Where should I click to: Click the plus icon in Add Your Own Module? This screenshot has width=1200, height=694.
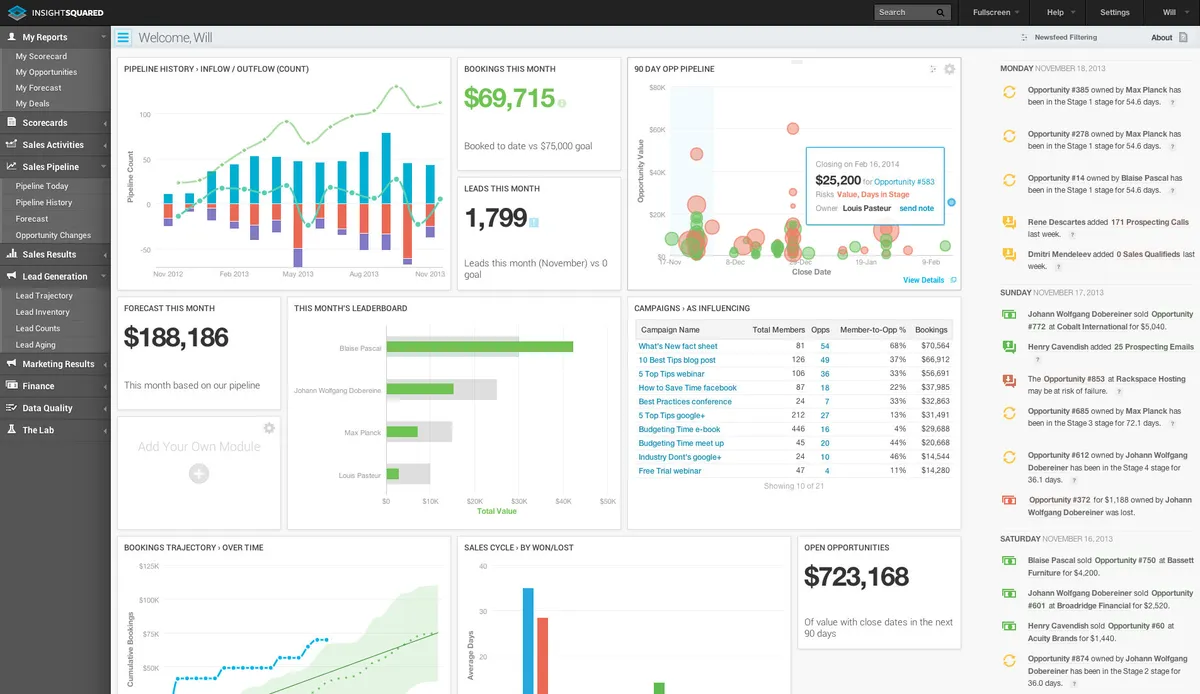click(198, 474)
